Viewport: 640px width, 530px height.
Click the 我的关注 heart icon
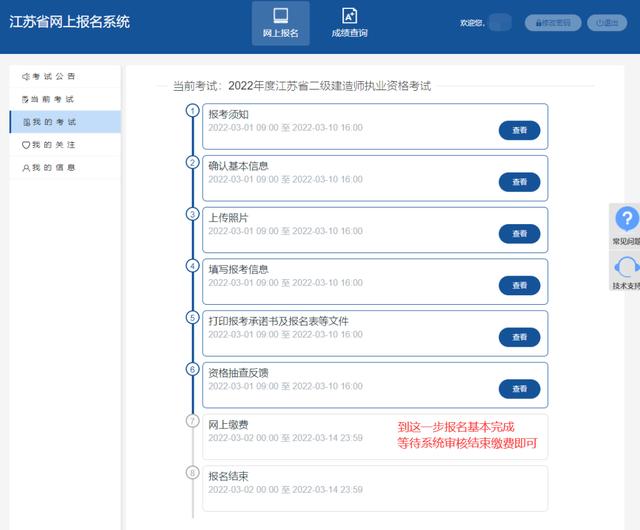26,145
